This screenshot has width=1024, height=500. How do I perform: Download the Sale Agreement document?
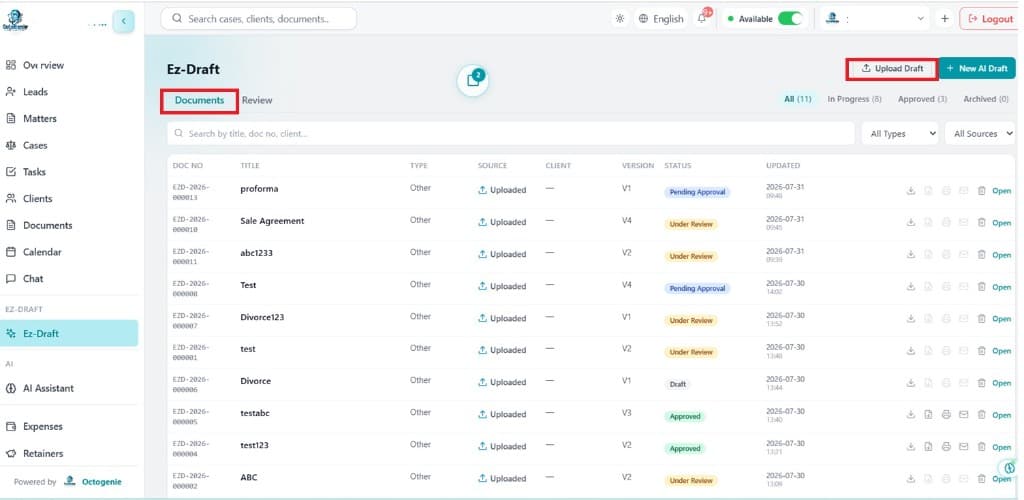tap(910, 223)
